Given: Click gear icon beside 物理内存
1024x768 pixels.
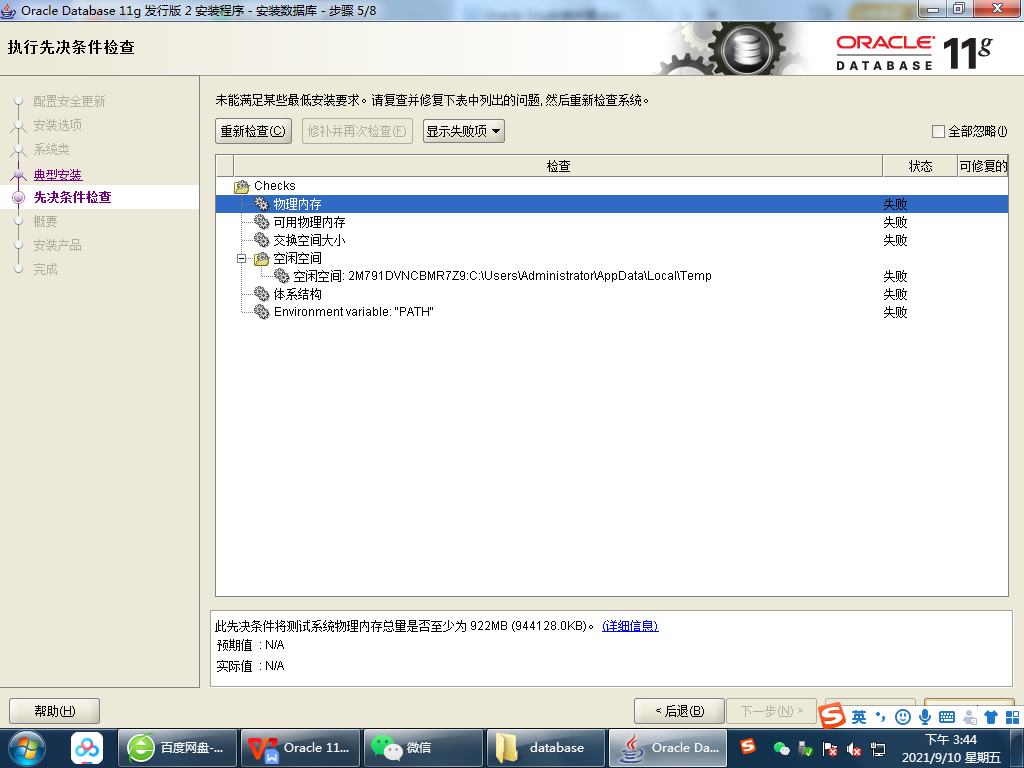Looking at the screenshot, I should coord(261,204).
